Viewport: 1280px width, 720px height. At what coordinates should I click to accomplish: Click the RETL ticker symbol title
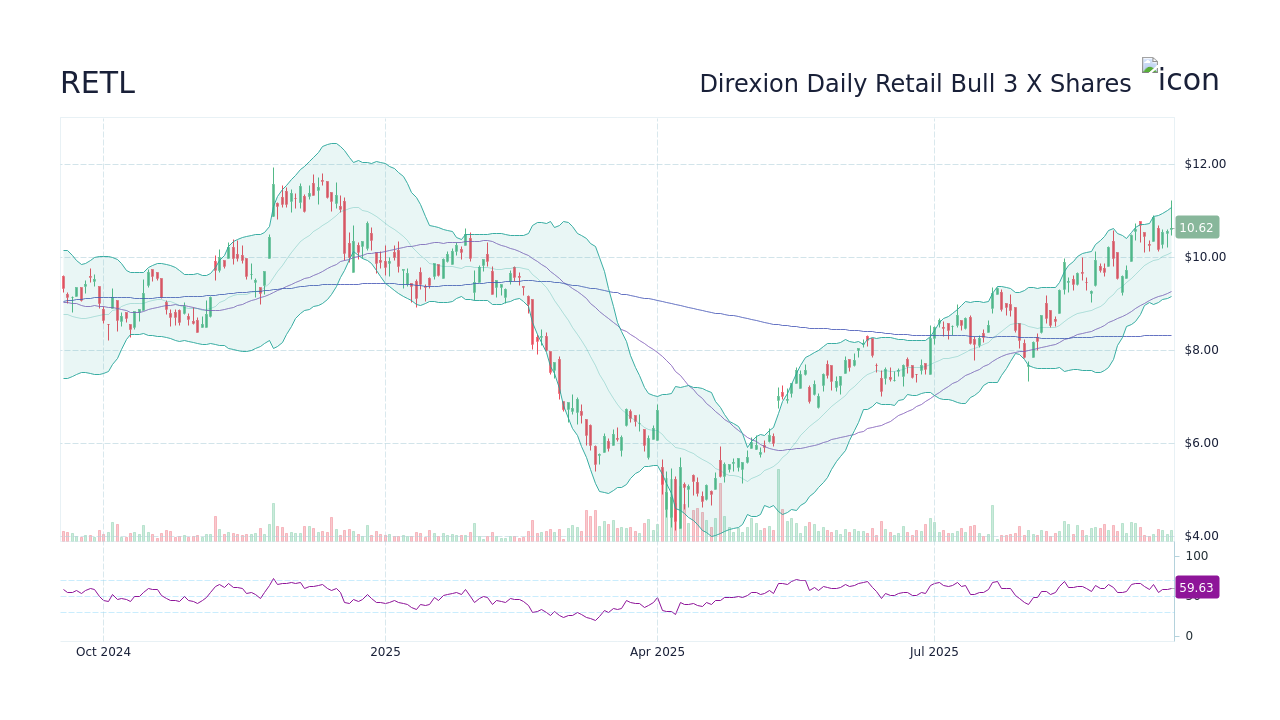(97, 83)
